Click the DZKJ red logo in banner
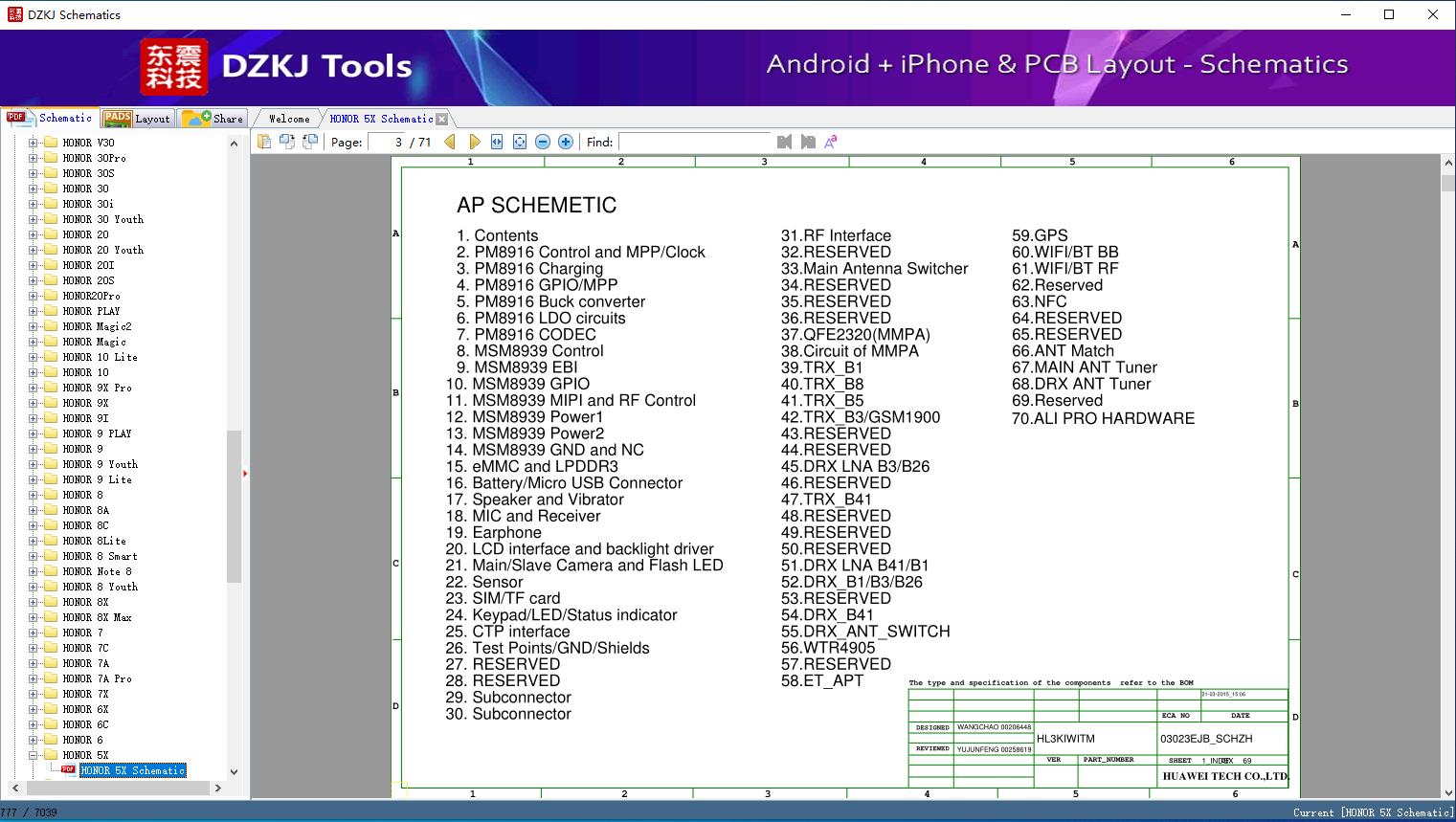Screen dimensions: 1456x822 (174, 67)
